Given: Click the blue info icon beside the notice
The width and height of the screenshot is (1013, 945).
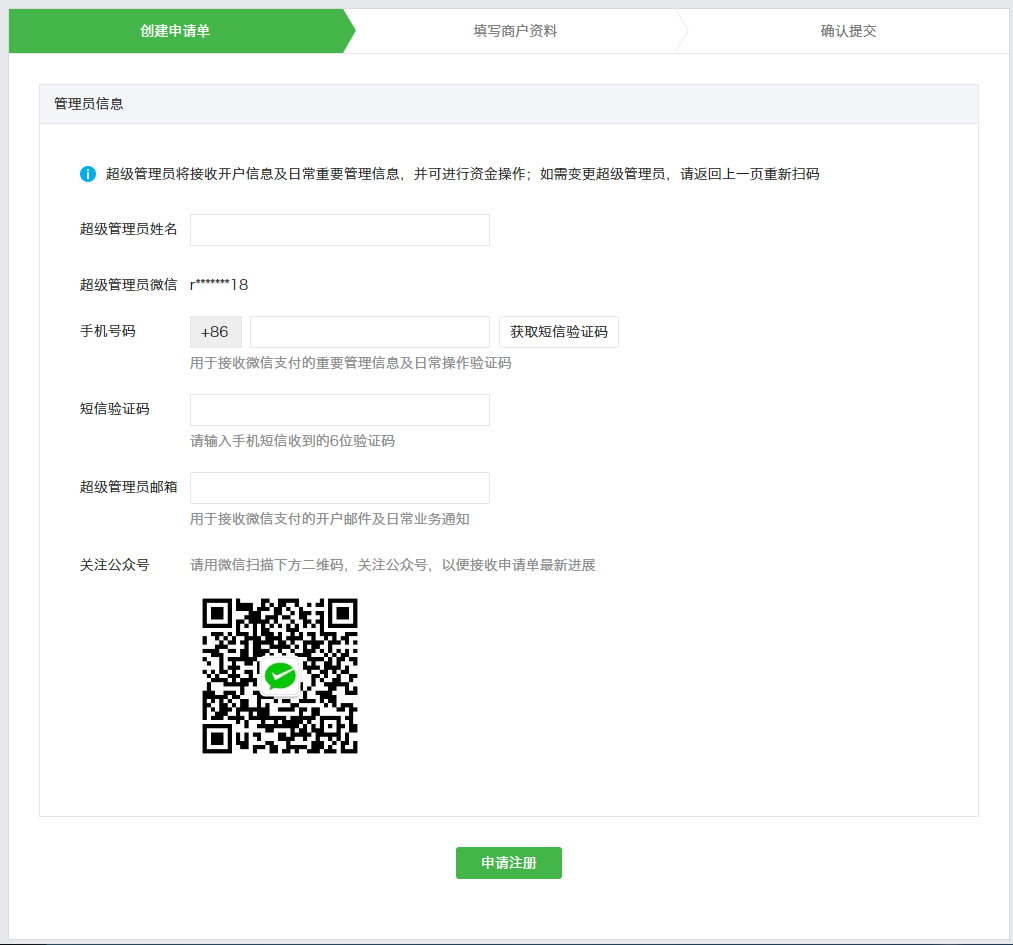Looking at the screenshot, I should click(x=88, y=174).
